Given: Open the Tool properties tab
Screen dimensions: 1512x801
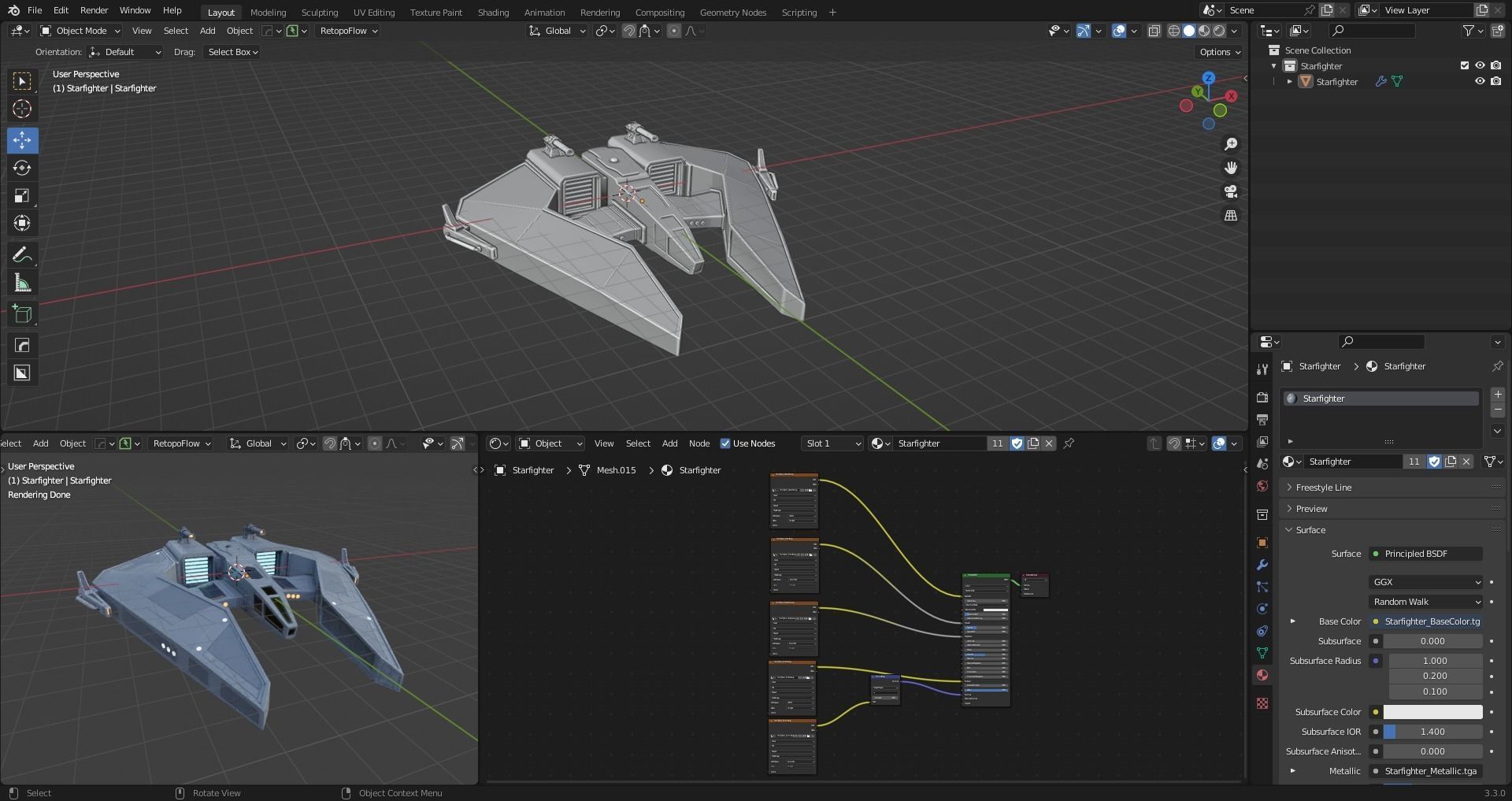Looking at the screenshot, I should tap(1262, 369).
